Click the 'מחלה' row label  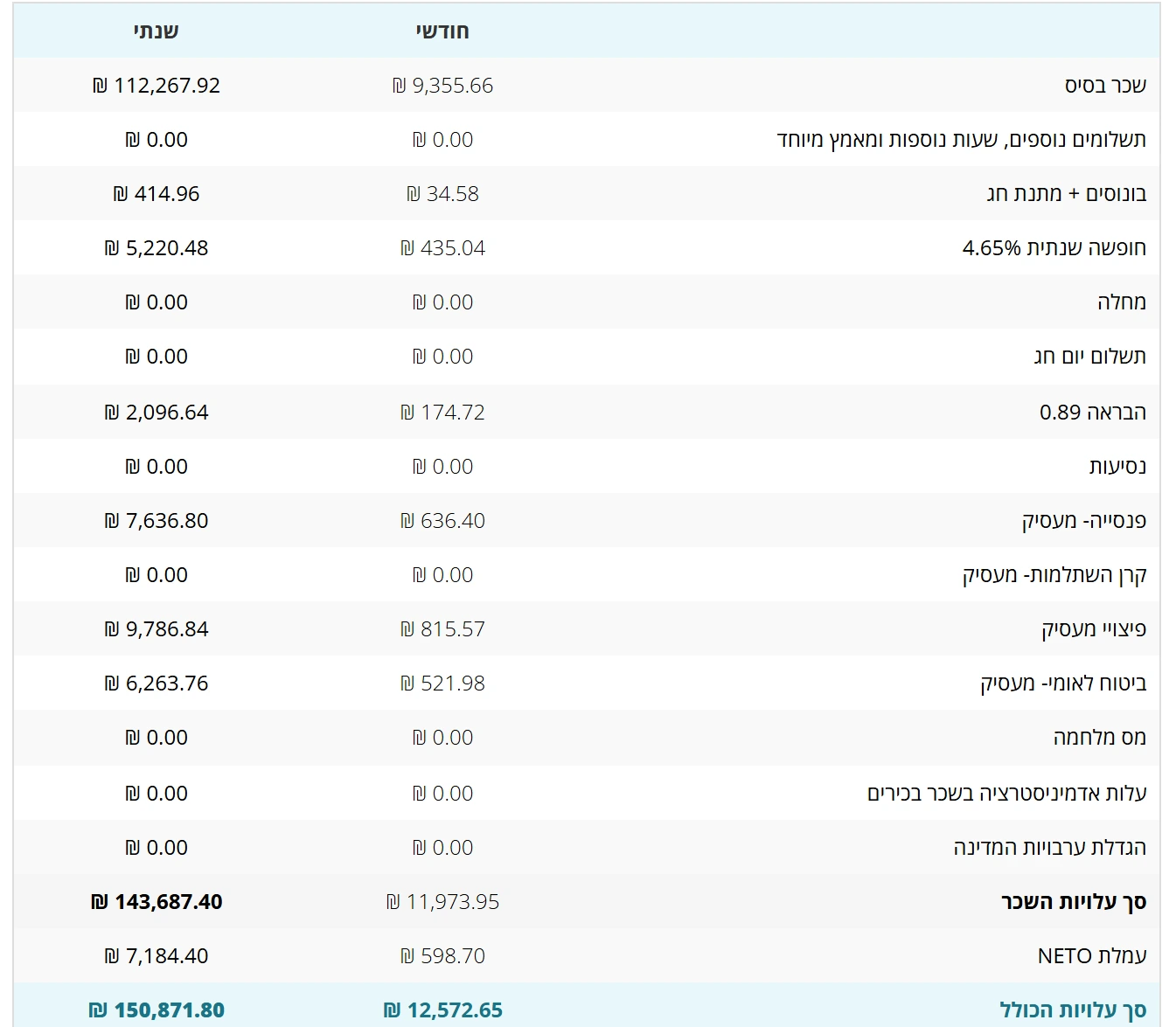pyautogui.click(x=1122, y=302)
